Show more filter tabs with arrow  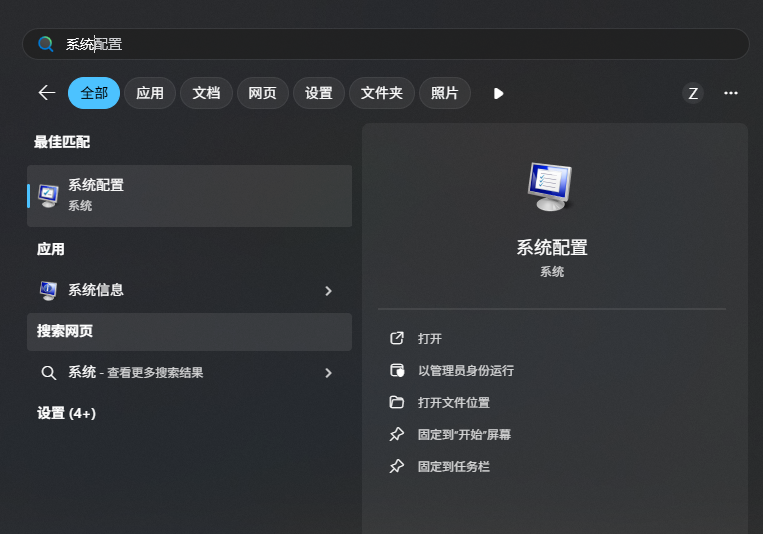(x=498, y=93)
